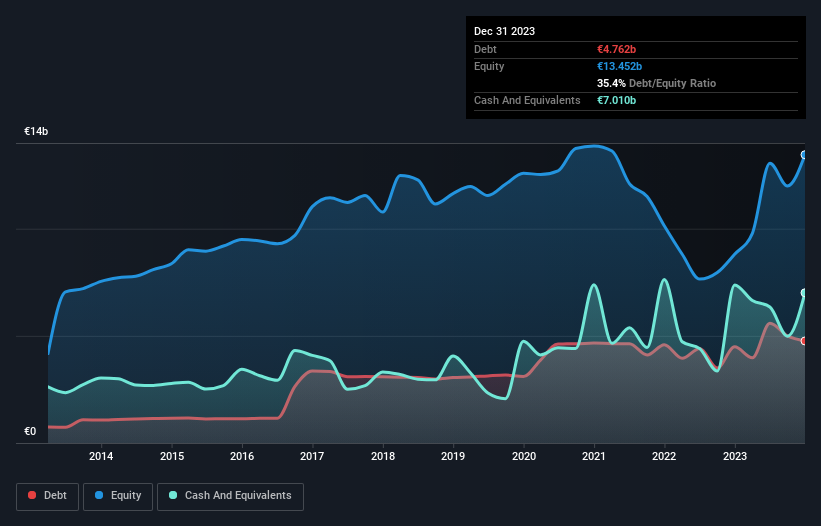Click the €0 y-axis label
Image resolution: width=821 pixels, height=526 pixels.
tap(30, 431)
